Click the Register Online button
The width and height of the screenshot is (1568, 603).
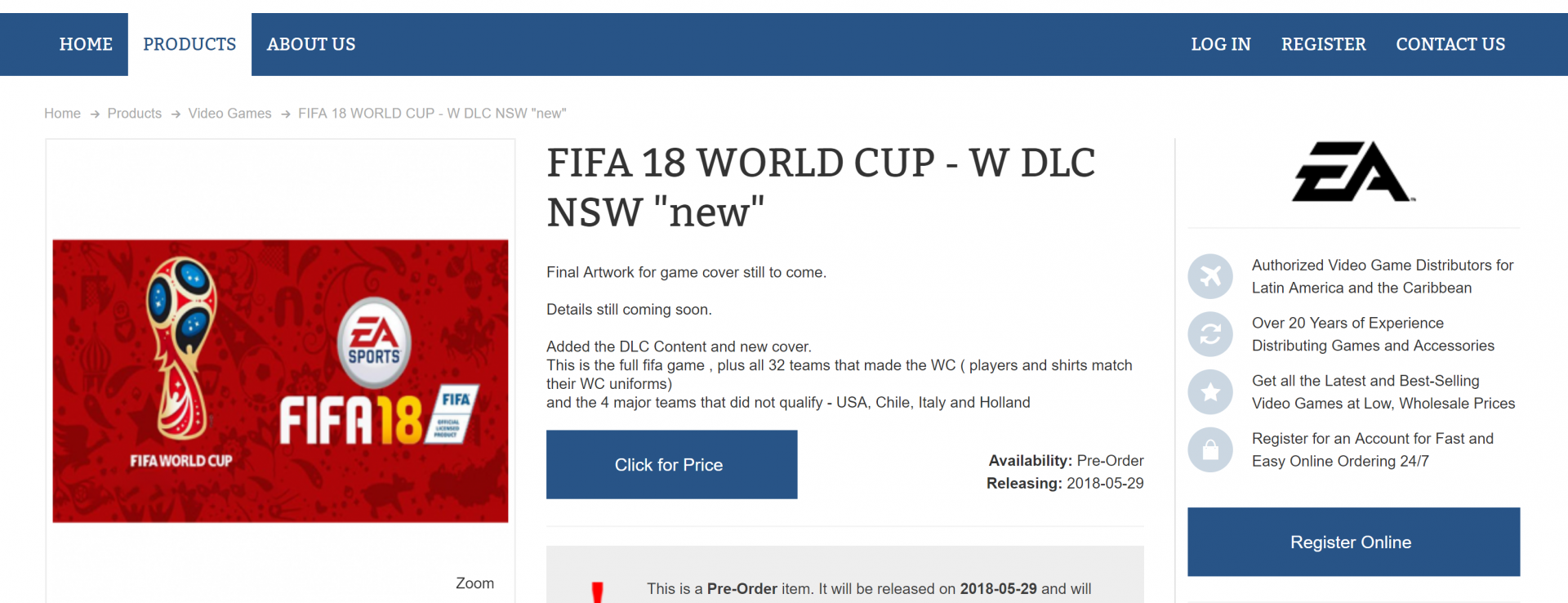(x=1353, y=543)
